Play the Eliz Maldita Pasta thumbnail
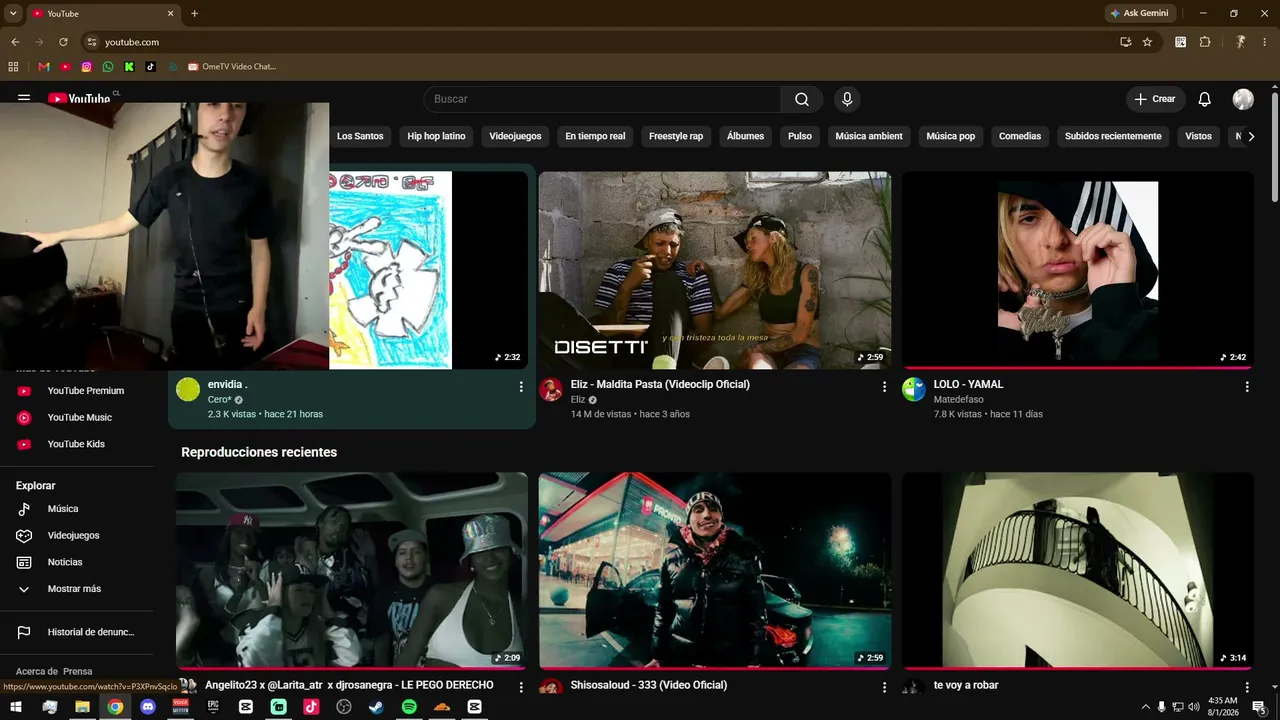This screenshot has height=720, width=1280. click(x=715, y=270)
